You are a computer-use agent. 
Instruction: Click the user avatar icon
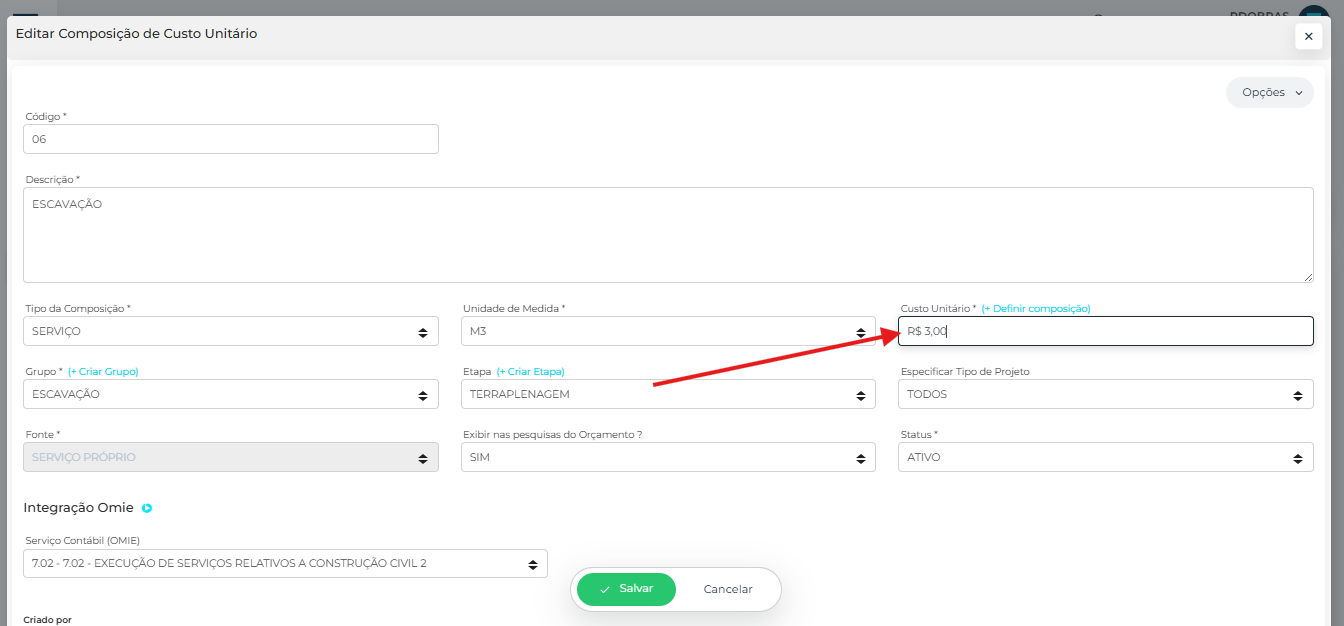coord(1313,12)
